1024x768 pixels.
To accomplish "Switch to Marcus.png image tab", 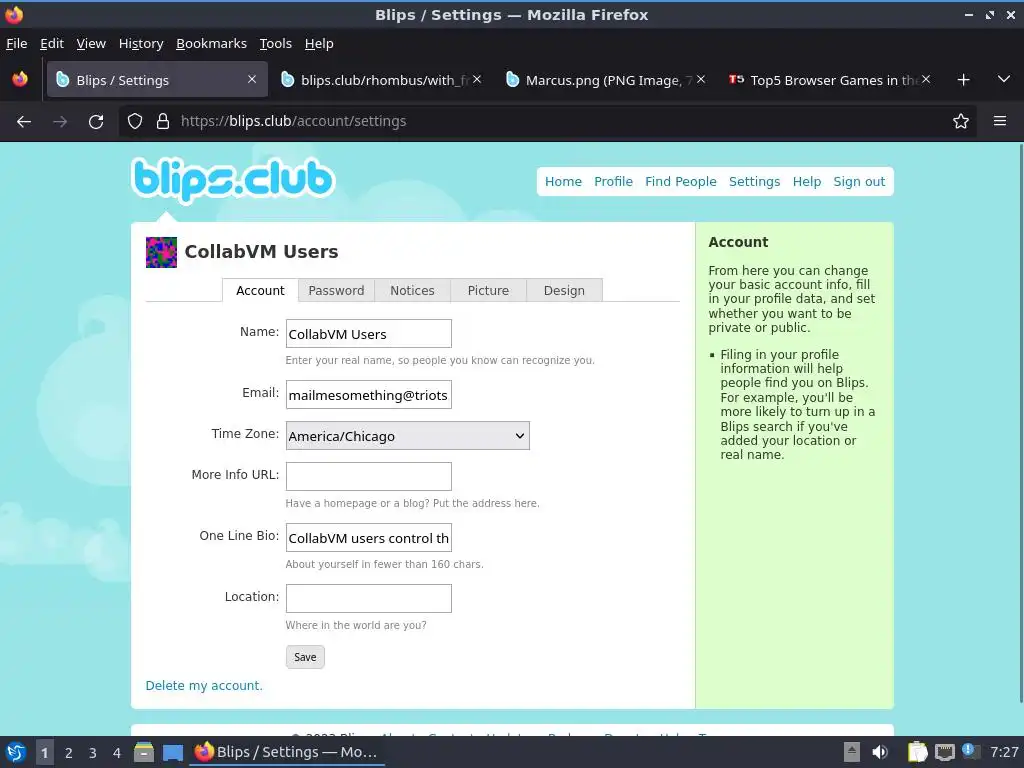I will [x=606, y=80].
